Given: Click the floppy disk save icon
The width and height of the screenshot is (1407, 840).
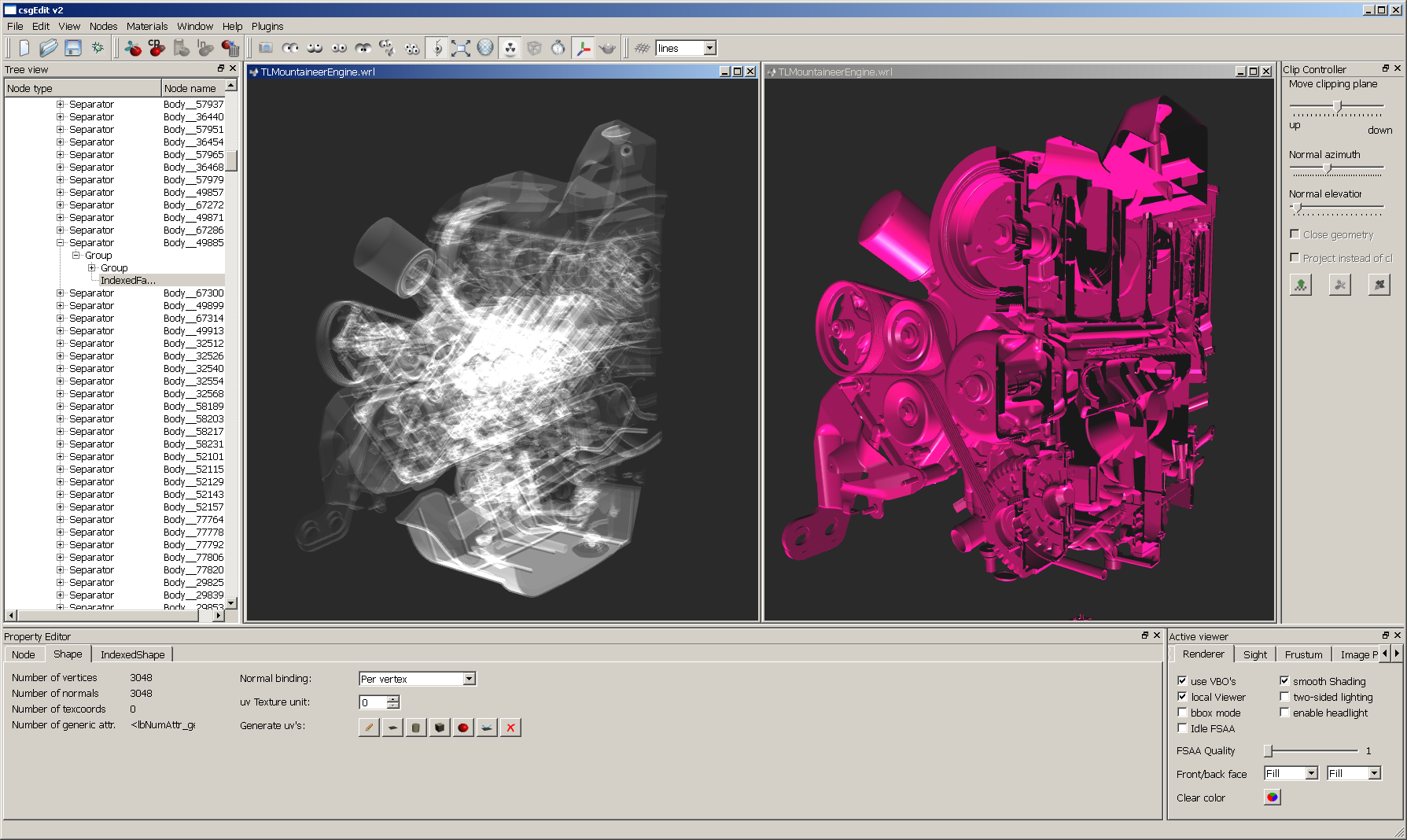Looking at the screenshot, I should coord(73,48).
